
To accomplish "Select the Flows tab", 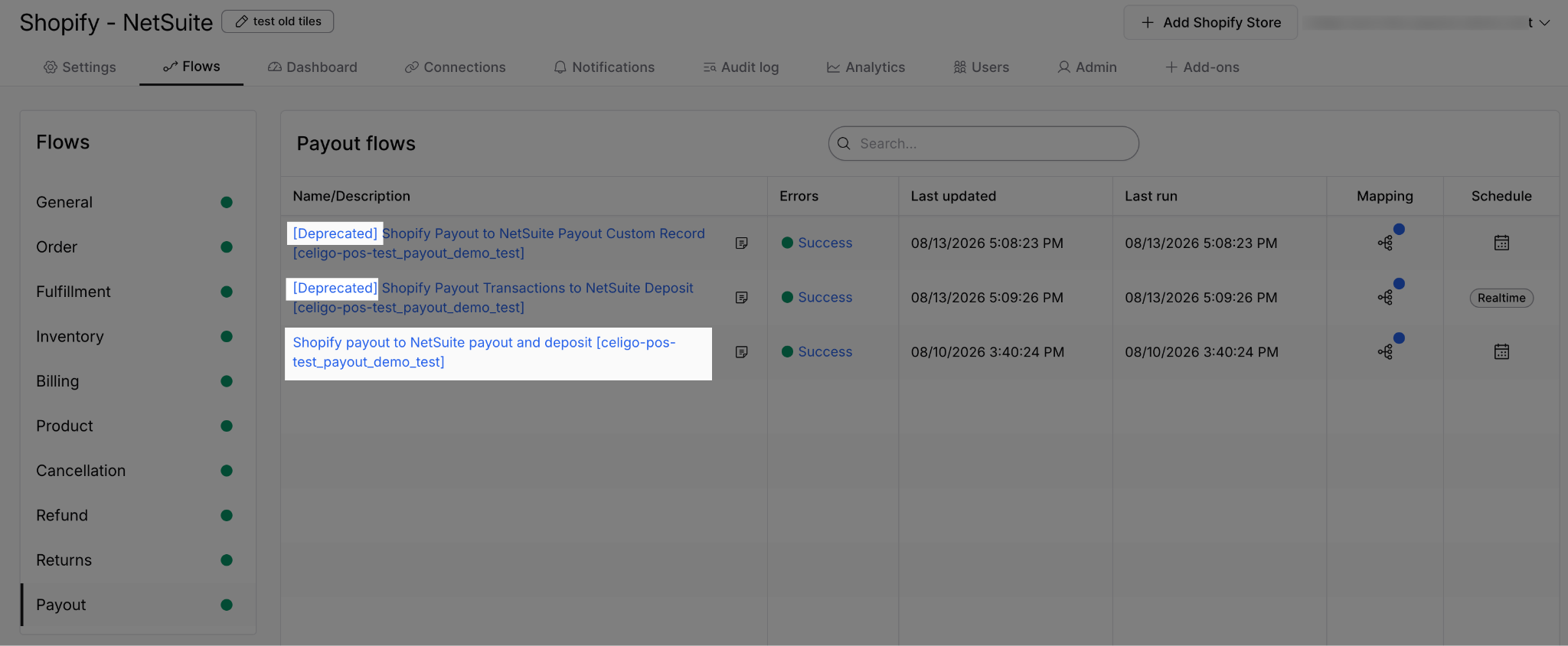I will (191, 67).
